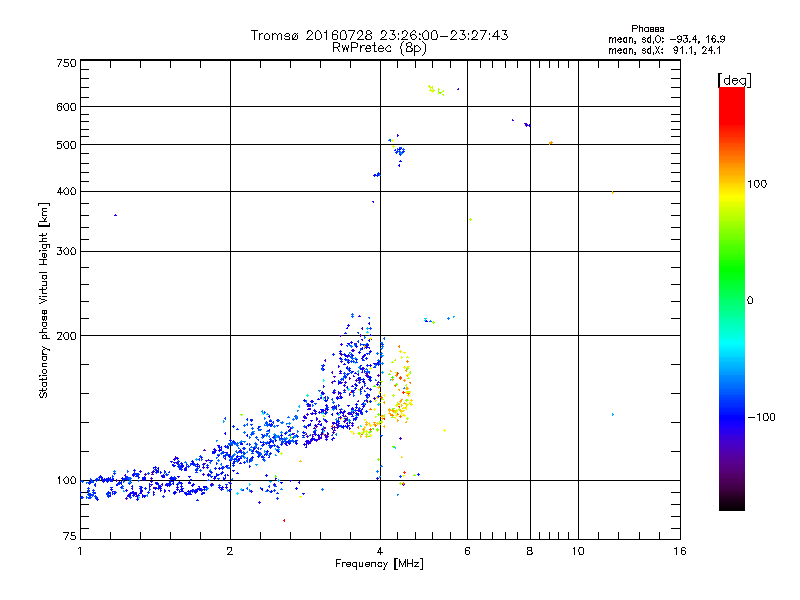Click the yellow-green echo cluster above 600 km
Viewport: 800px width, 600px height.
click(x=436, y=90)
